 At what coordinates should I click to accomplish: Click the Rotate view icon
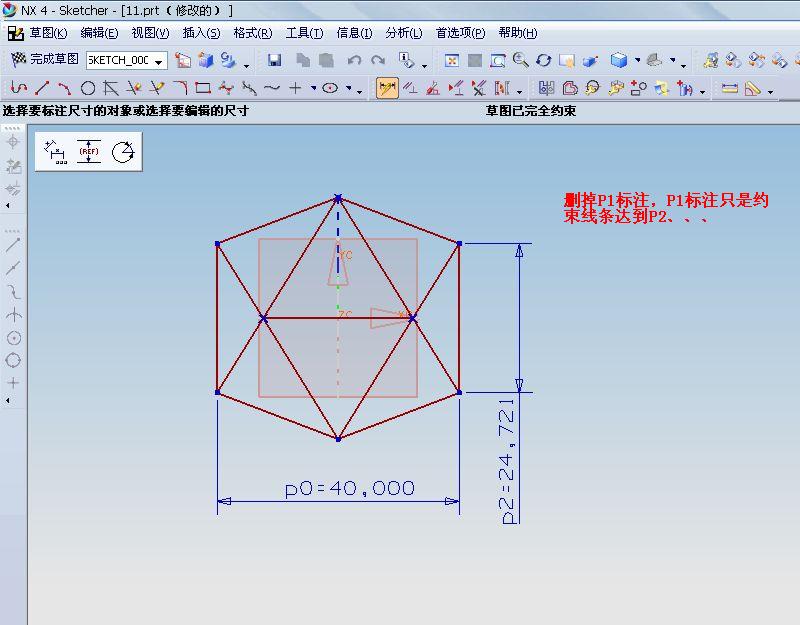tap(543, 60)
